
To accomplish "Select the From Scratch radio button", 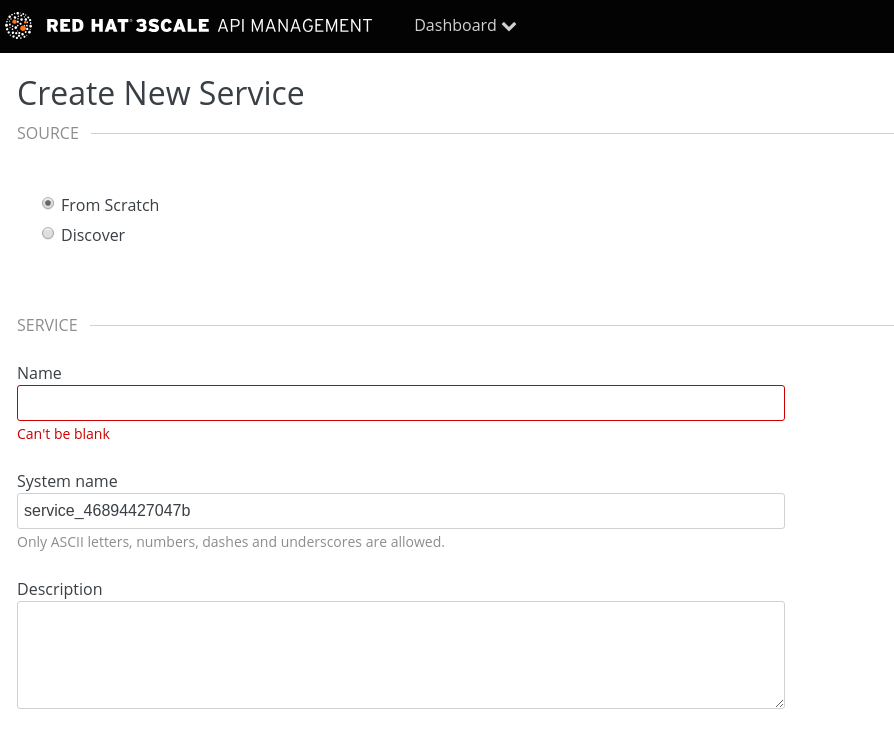I will (48, 203).
